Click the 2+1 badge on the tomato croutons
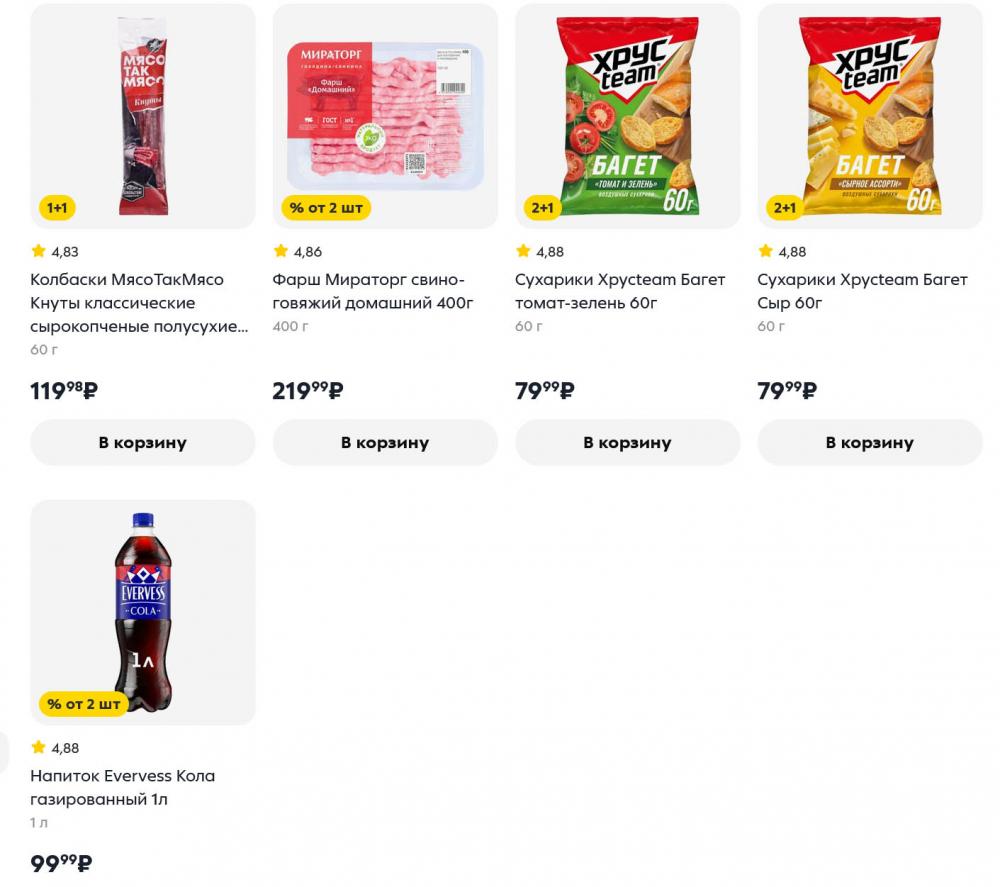The width and height of the screenshot is (1000, 887). (540, 208)
